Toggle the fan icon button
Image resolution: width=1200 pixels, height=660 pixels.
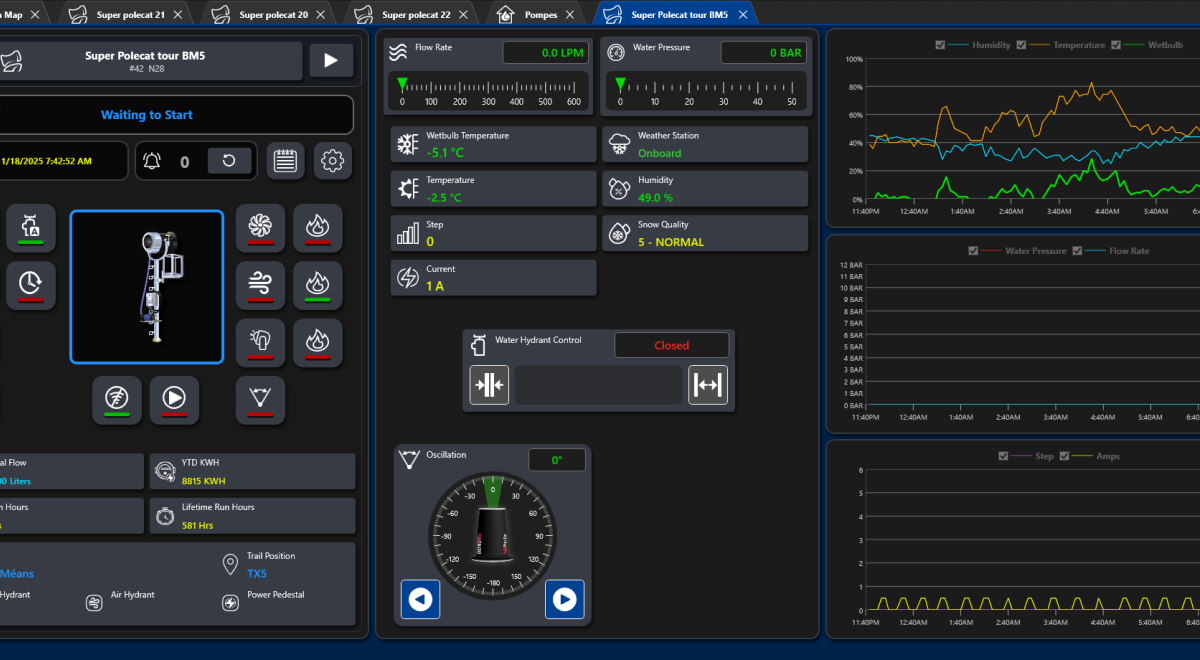click(260, 228)
